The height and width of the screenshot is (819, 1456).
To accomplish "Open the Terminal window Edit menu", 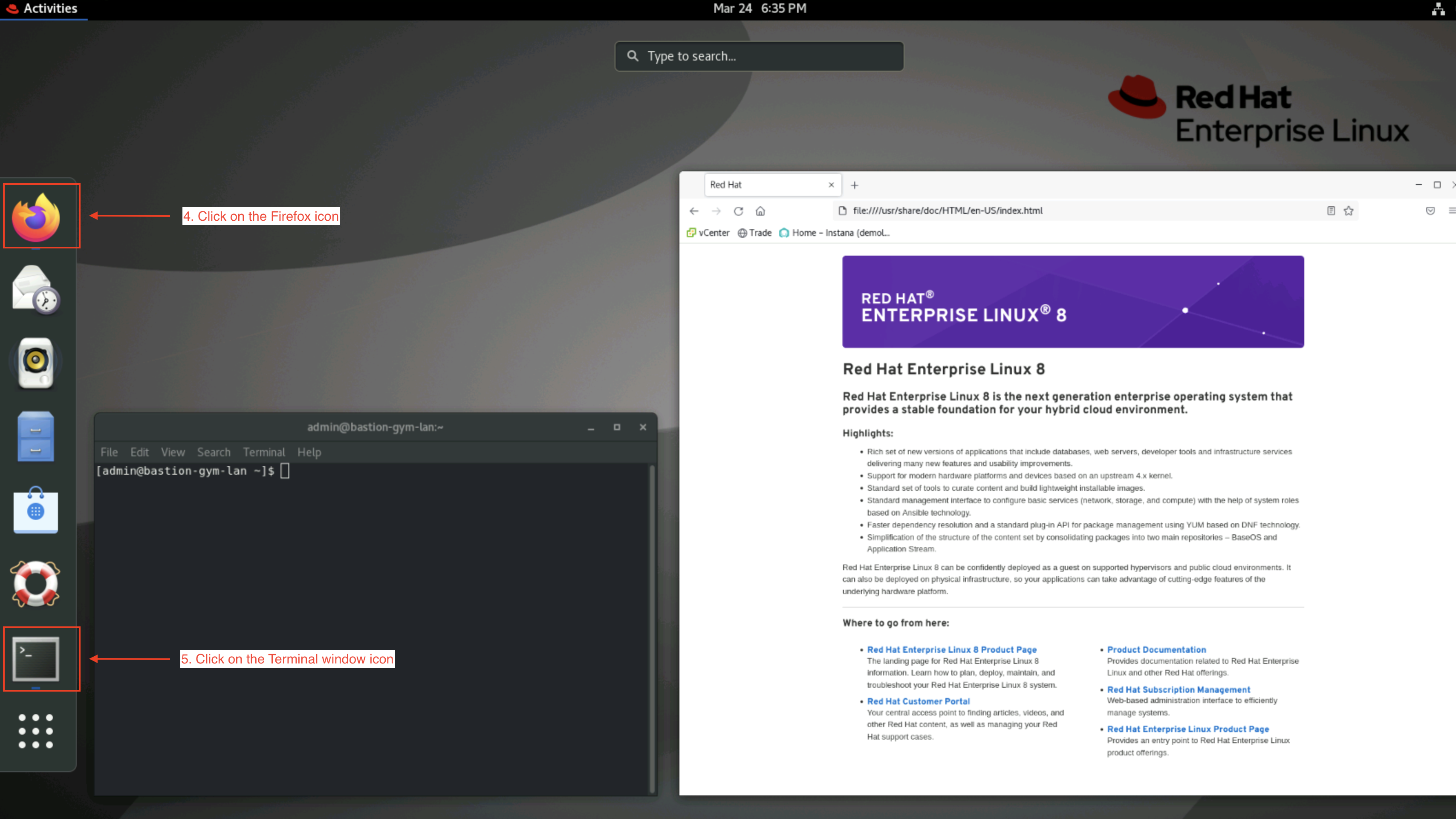I will (140, 452).
